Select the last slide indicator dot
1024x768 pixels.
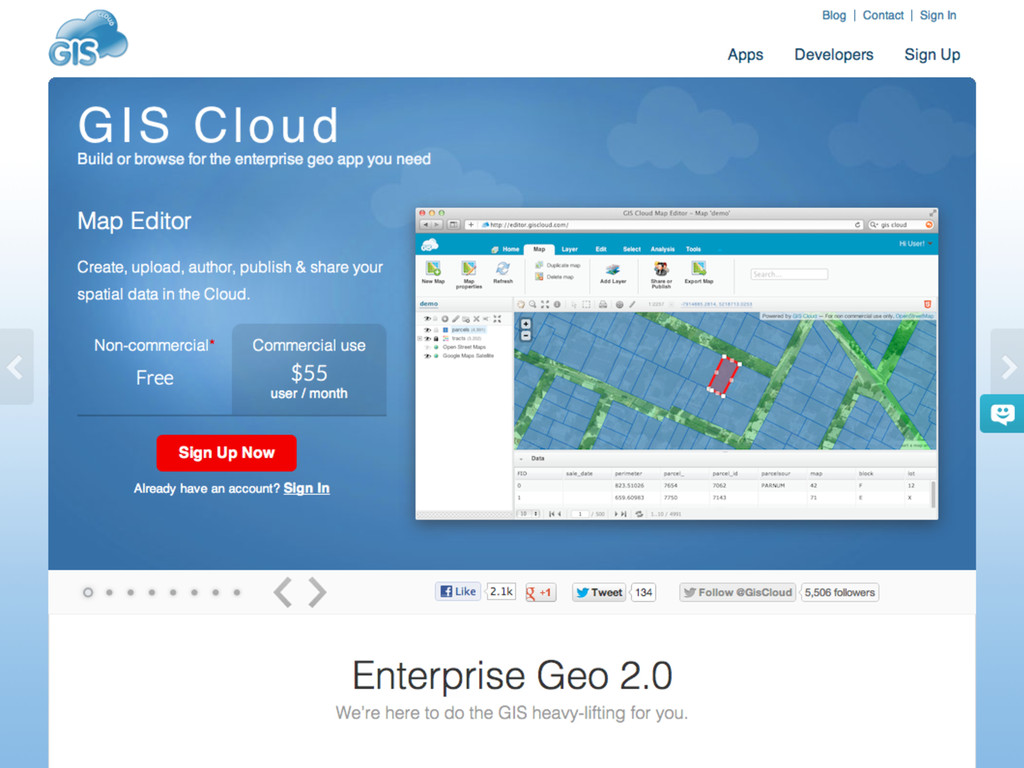point(237,592)
